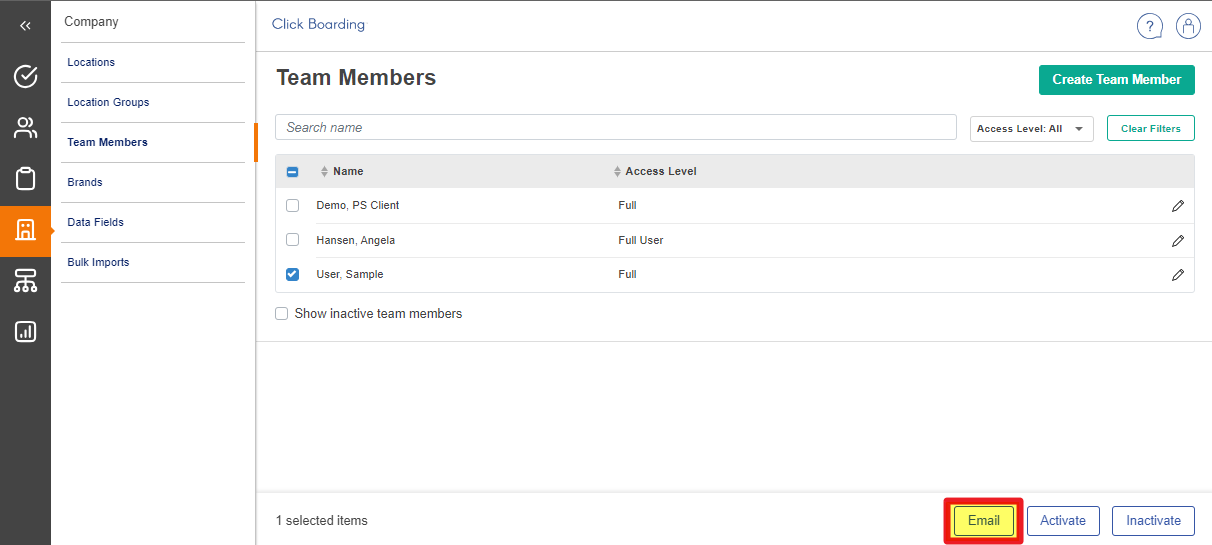Sort the table by Access Level column
This screenshot has width=1212, height=545.
[660, 172]
